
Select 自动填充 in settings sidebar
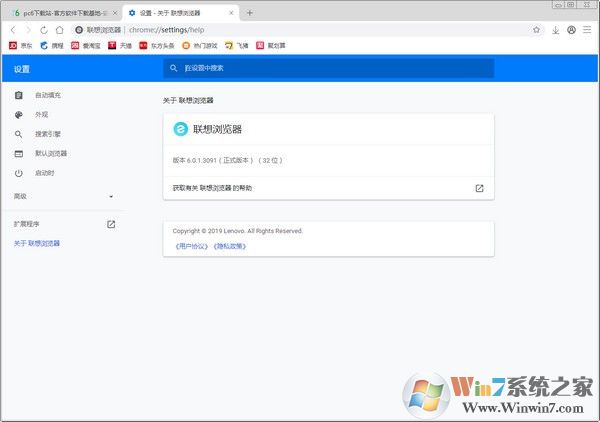click(x=47, y=95)
